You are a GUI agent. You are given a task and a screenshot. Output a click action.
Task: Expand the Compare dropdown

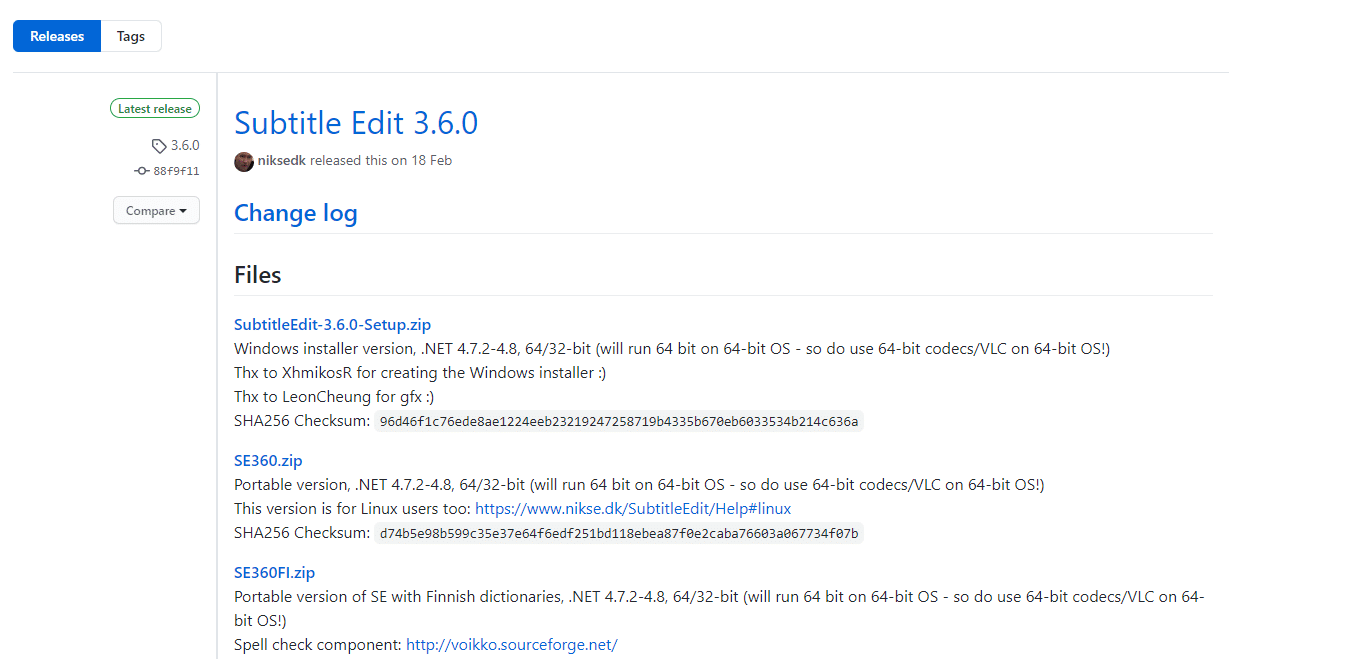[156, 211]
